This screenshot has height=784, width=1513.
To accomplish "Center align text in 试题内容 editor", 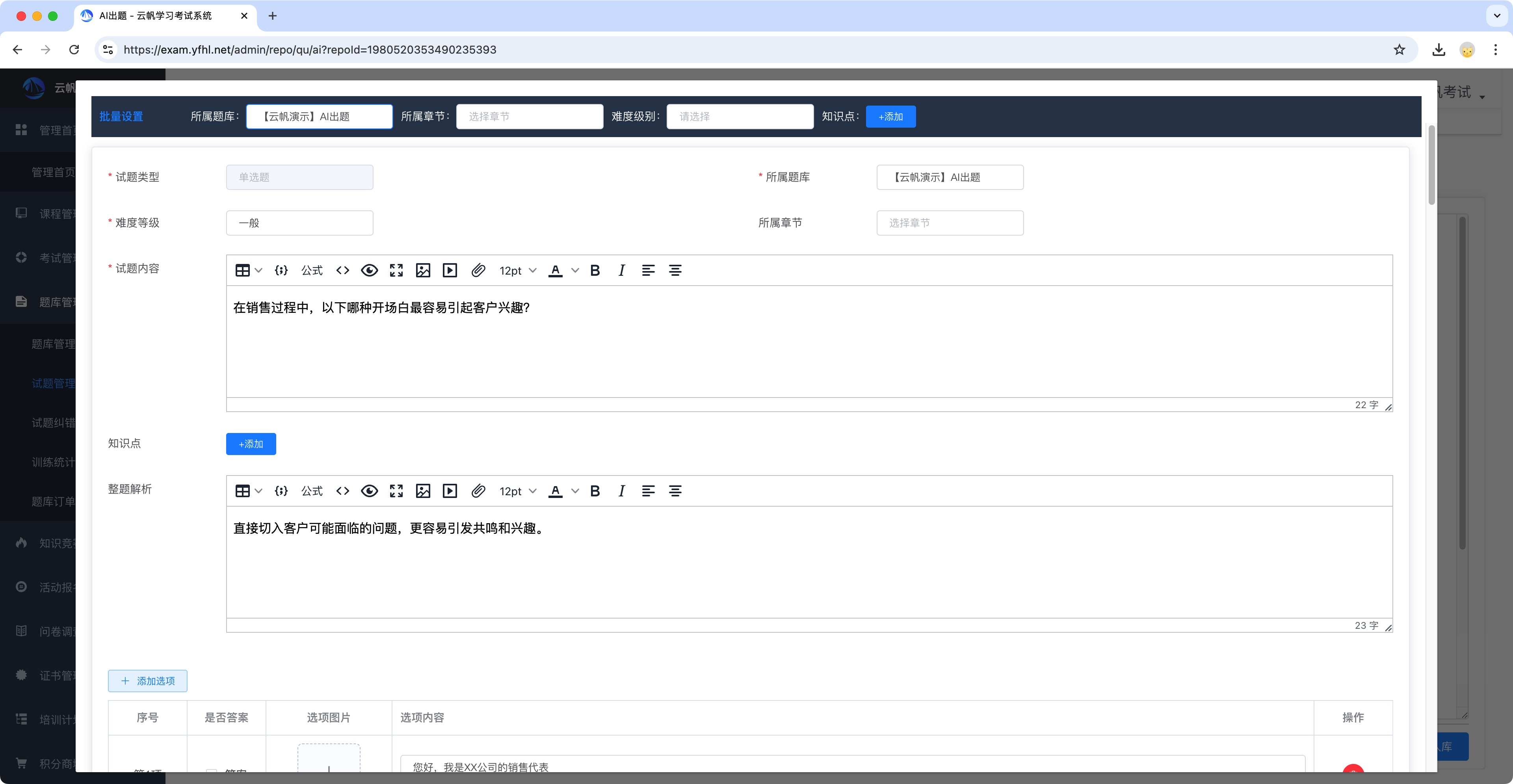I will [675, 270].
